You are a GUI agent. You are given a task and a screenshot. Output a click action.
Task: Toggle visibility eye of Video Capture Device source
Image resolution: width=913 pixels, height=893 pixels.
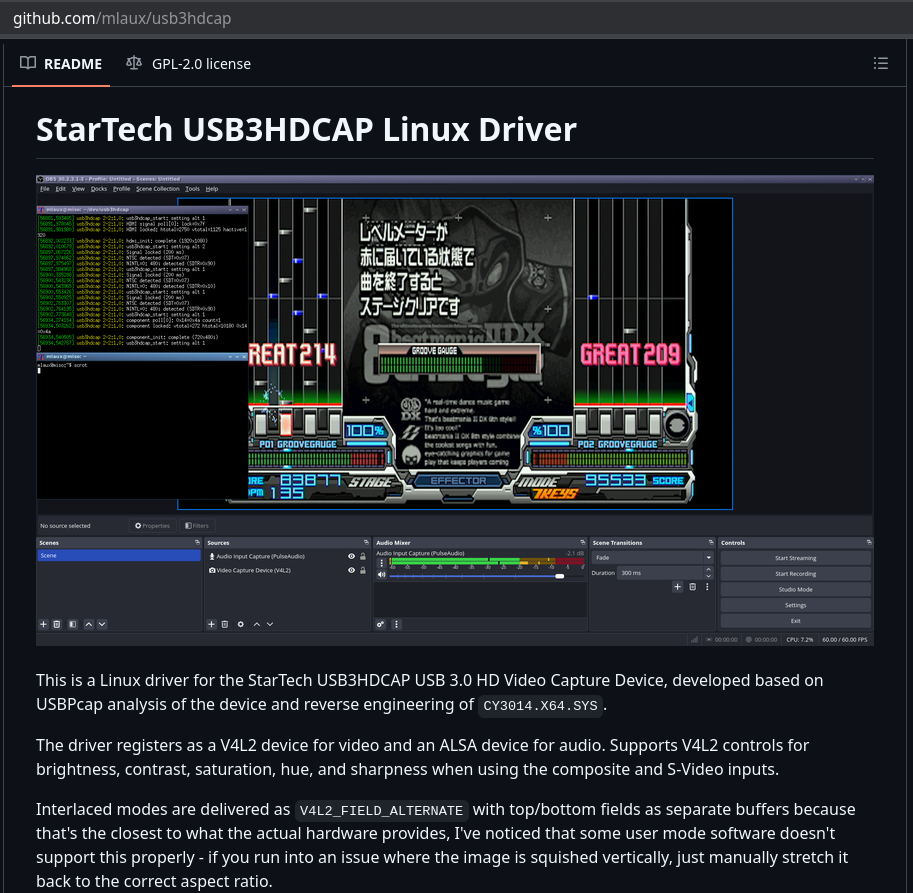tap(351, 570)
